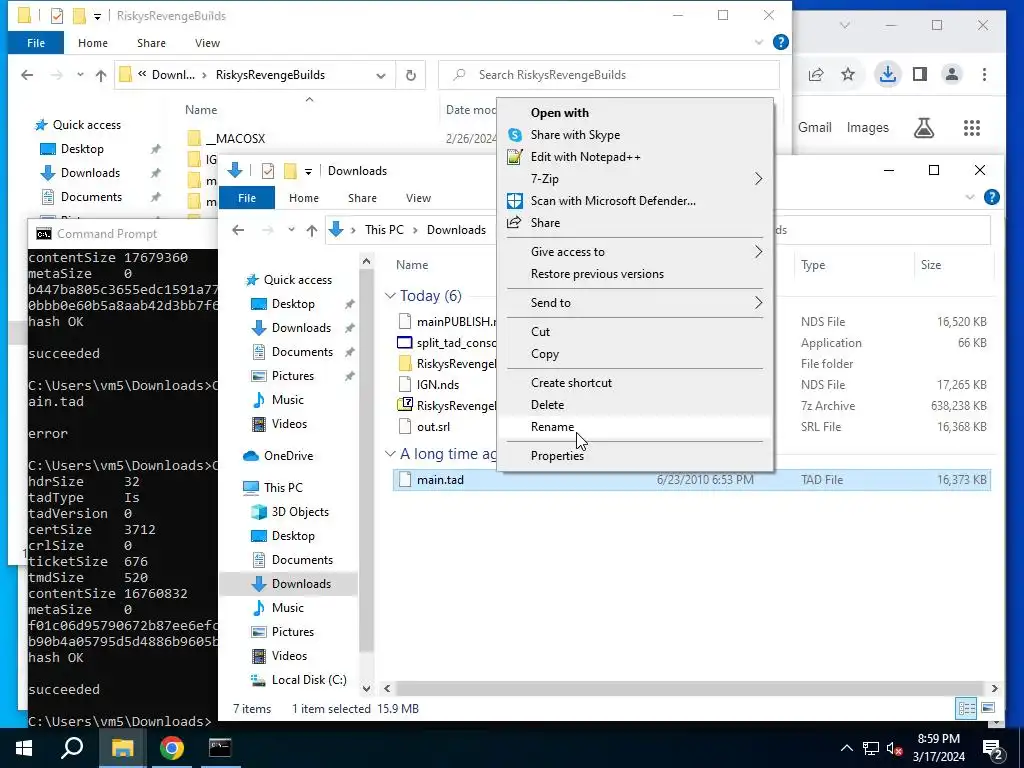Open Chrome side panel icon
The width and height of the screenshot is (1024, 768).
coord(920,74)
